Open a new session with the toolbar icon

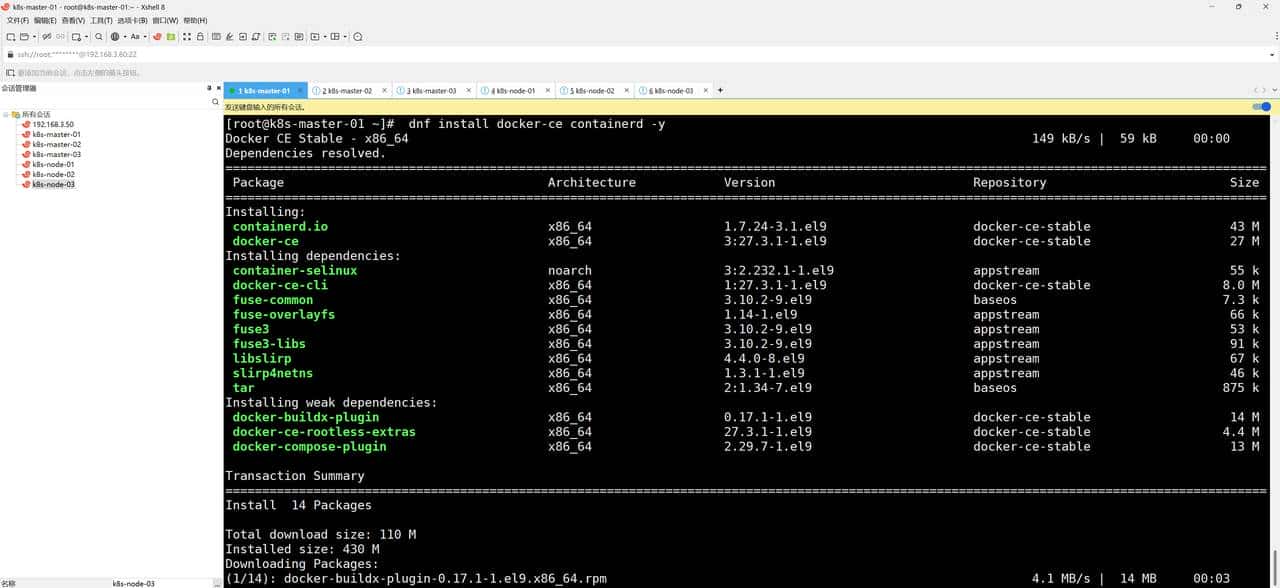(11, 37)
